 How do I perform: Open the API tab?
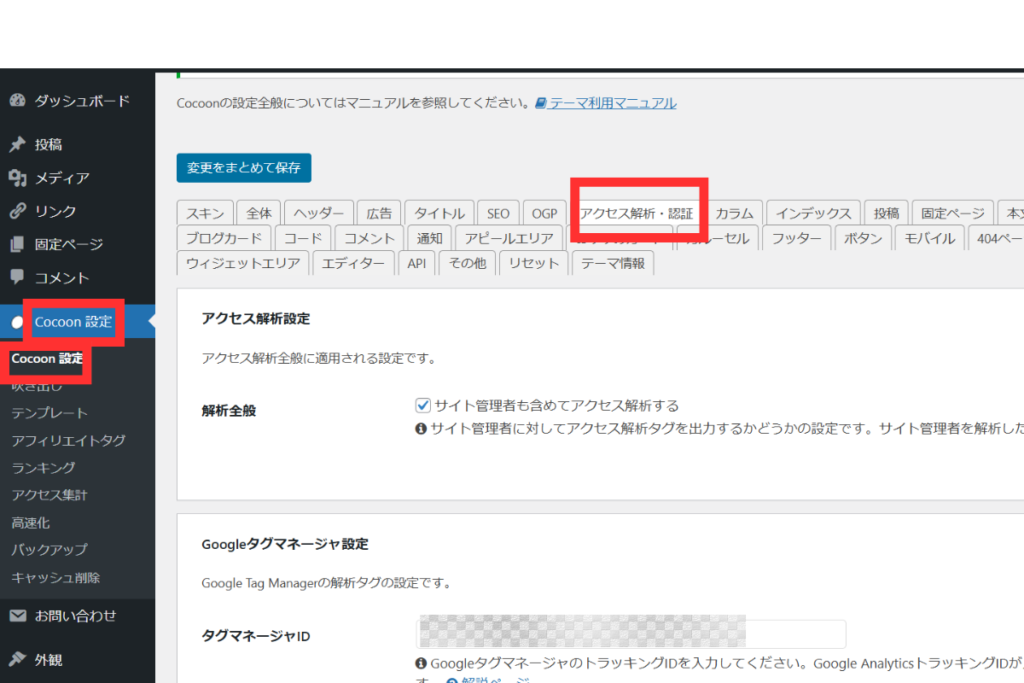click(417, 263)
